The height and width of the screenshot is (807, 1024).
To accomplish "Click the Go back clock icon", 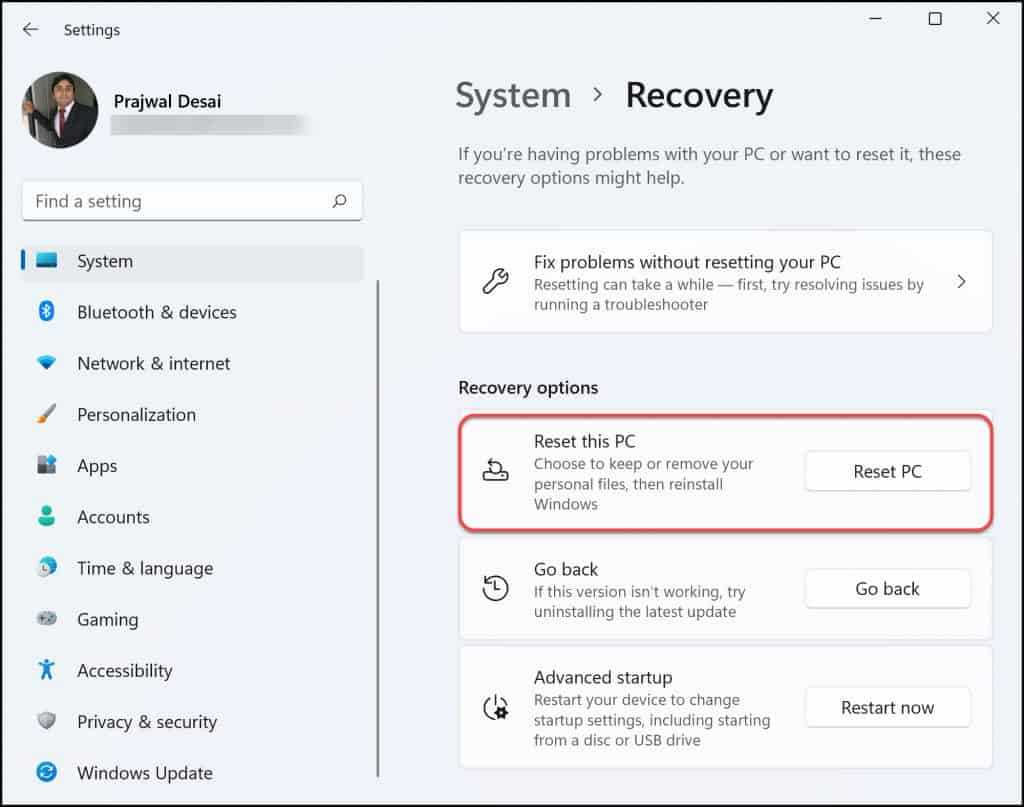I will [x=495, y=588].
